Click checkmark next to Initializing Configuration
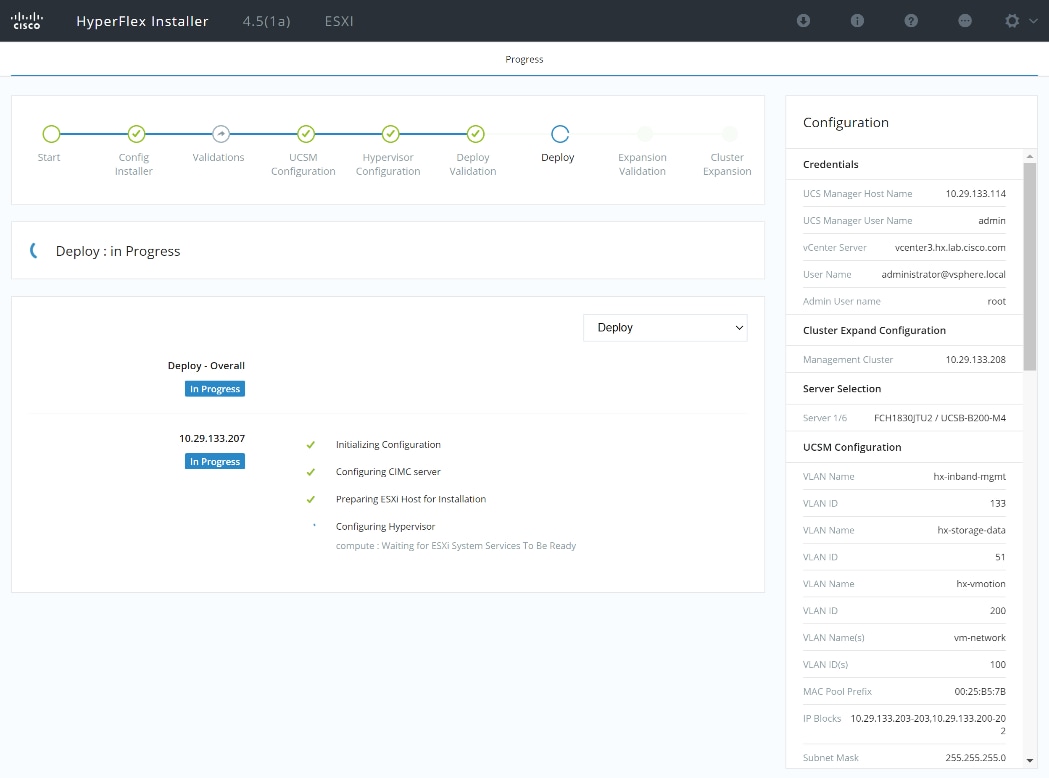The width and height of the screenshot is (1049, 778). tap(310, 445)
